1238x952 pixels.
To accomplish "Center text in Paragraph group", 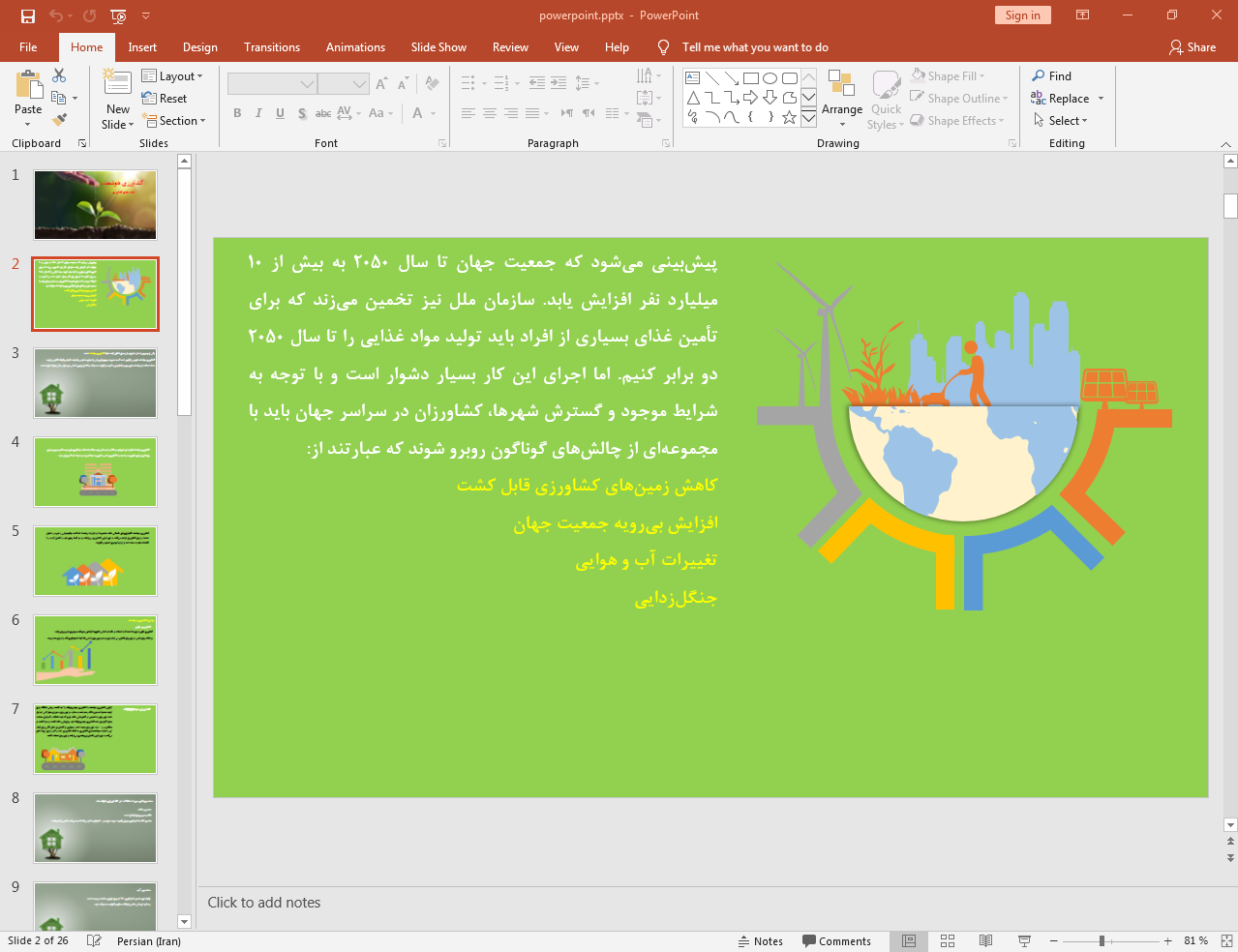I will click(x=490, y=113).
